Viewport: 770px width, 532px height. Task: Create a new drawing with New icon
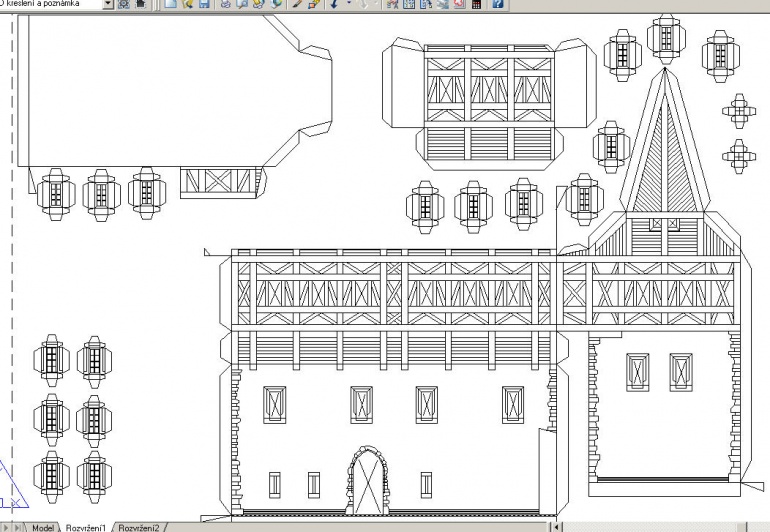[x=170, y=4]
